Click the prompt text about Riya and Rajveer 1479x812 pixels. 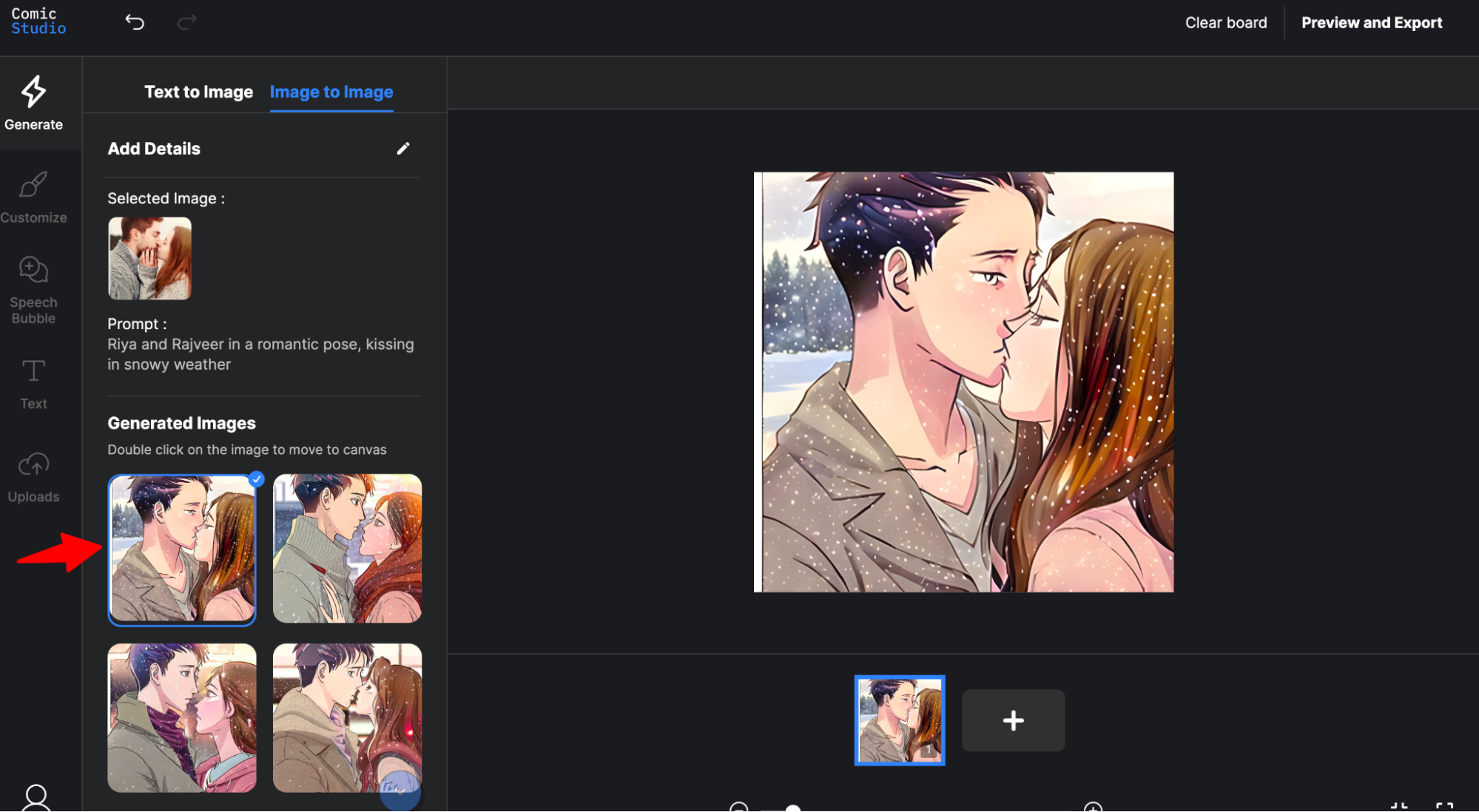[x=260, y=354]
